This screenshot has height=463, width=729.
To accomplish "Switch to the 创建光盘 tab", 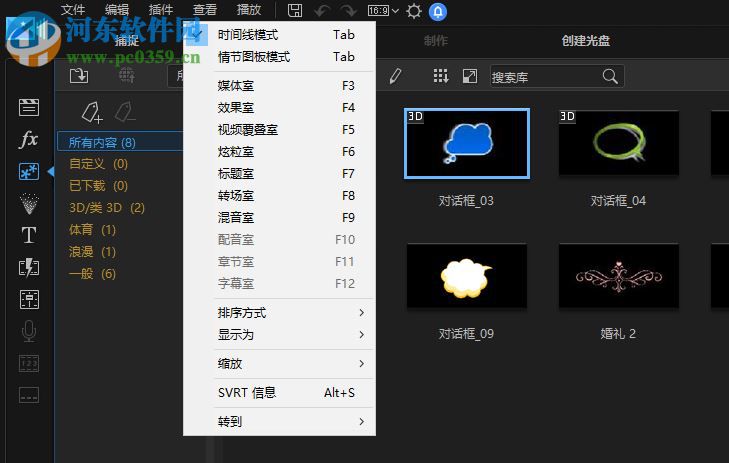I will (x=586, y=41).
